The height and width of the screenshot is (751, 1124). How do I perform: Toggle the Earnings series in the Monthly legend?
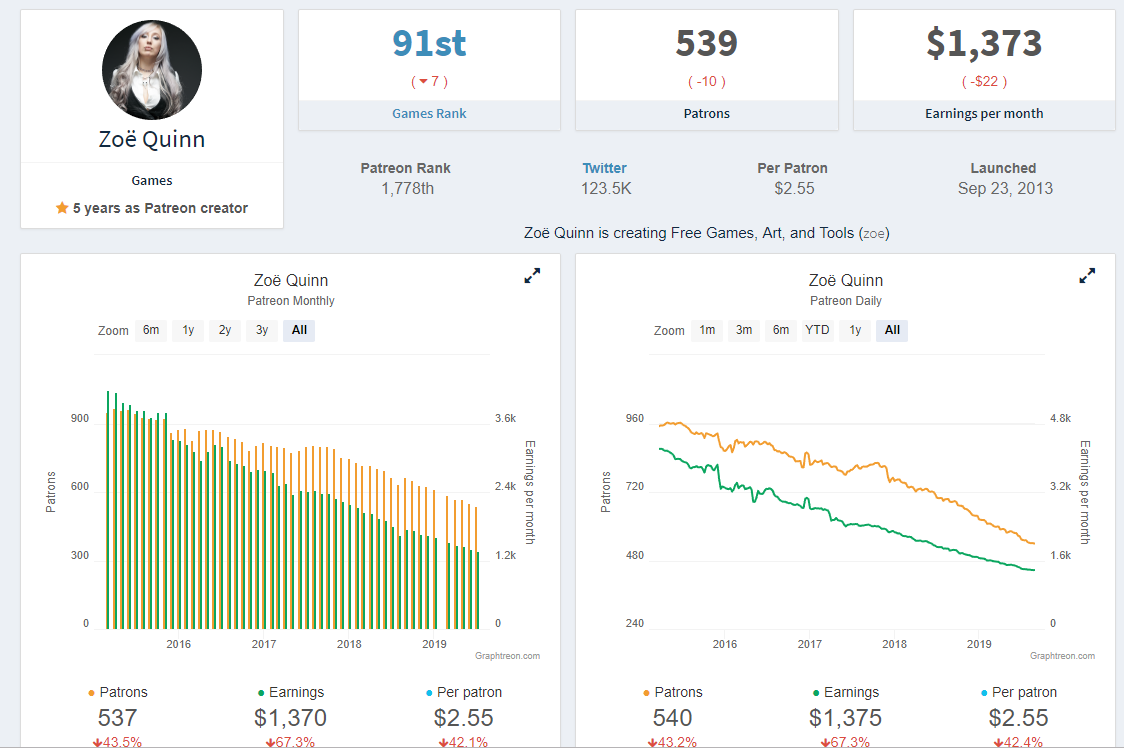(x=290, y=692)
